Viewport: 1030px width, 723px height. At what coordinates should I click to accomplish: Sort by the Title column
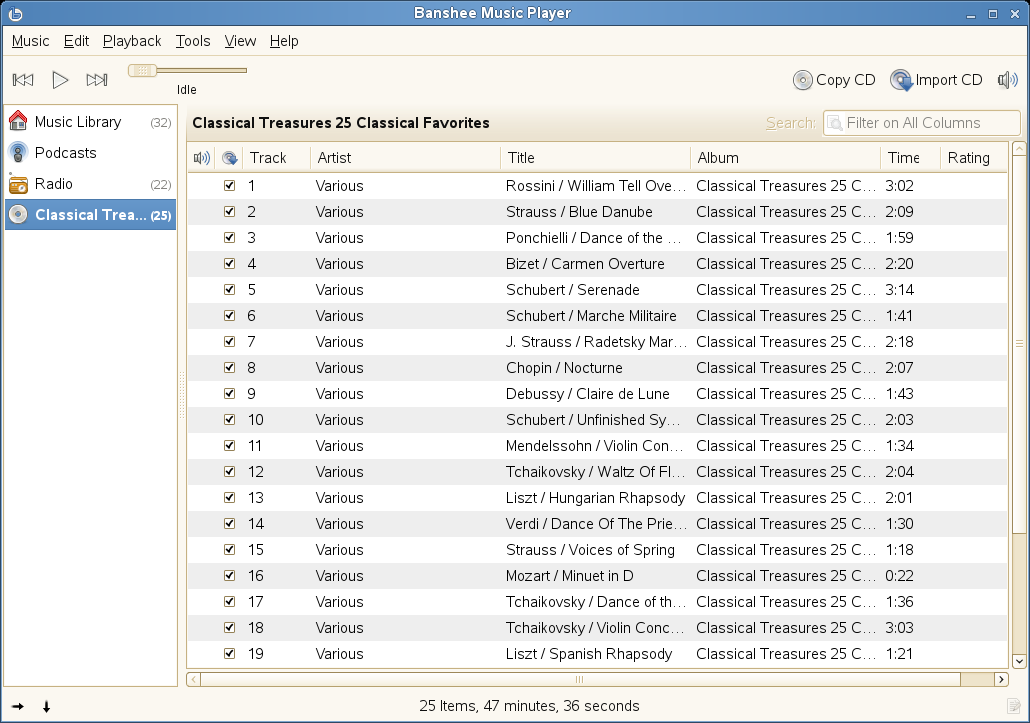point(595,158)
